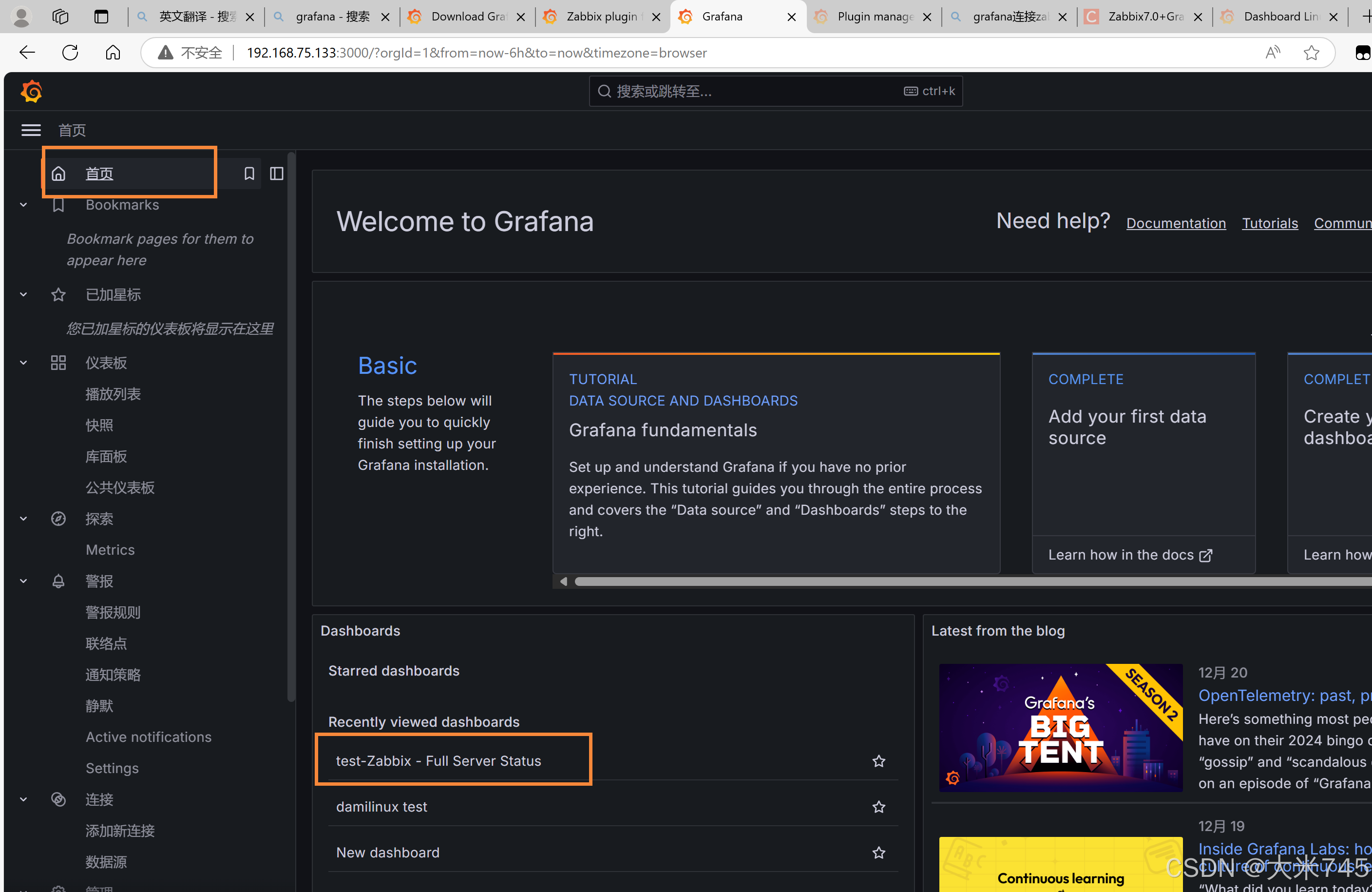Click the bookmark icon beside 首页
Viewport: 1372px width, 892px height.
tap(249, 174)
